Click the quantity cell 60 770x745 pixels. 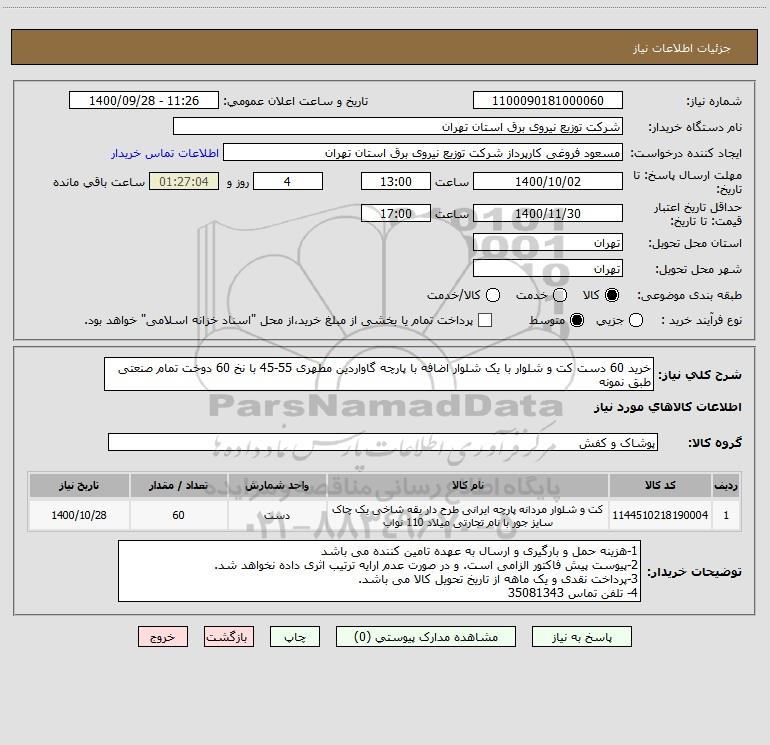(178, 515)
